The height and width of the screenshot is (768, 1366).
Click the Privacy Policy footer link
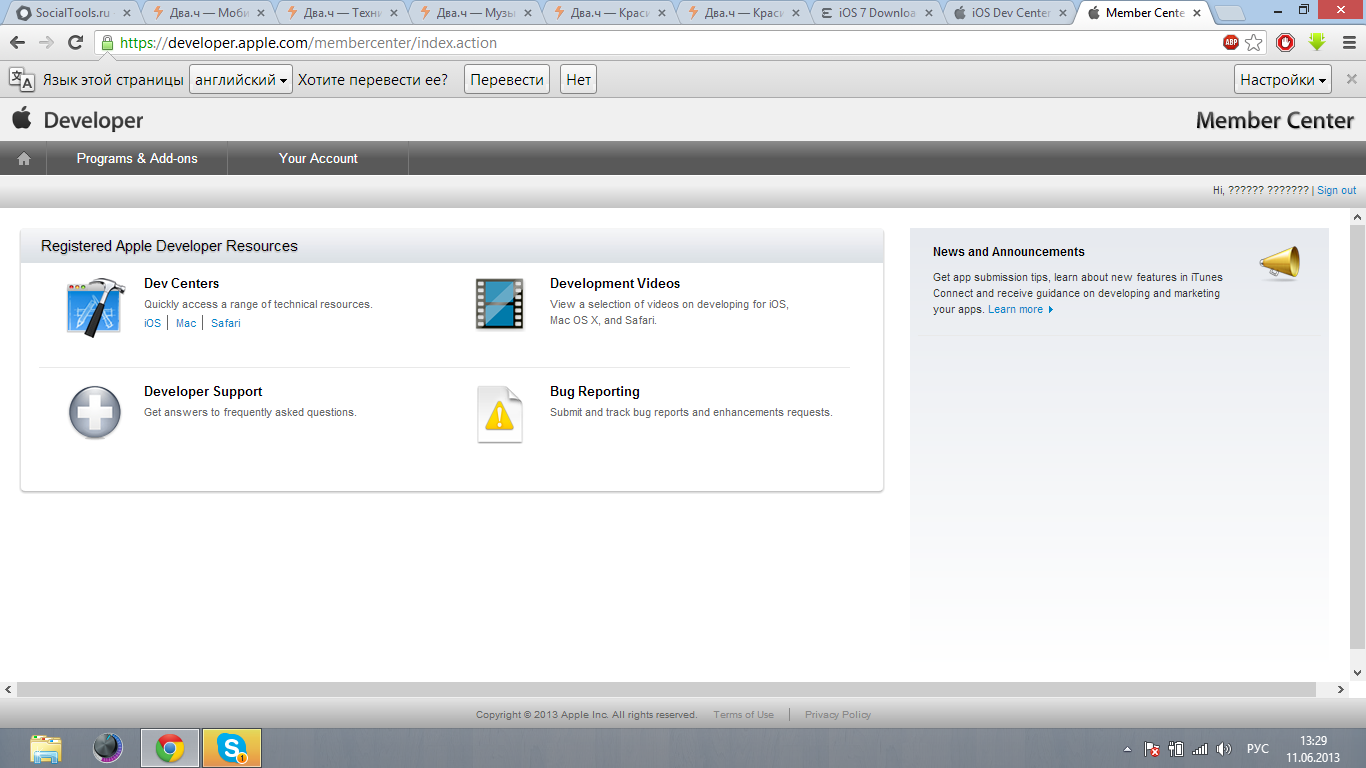(838, 714)
